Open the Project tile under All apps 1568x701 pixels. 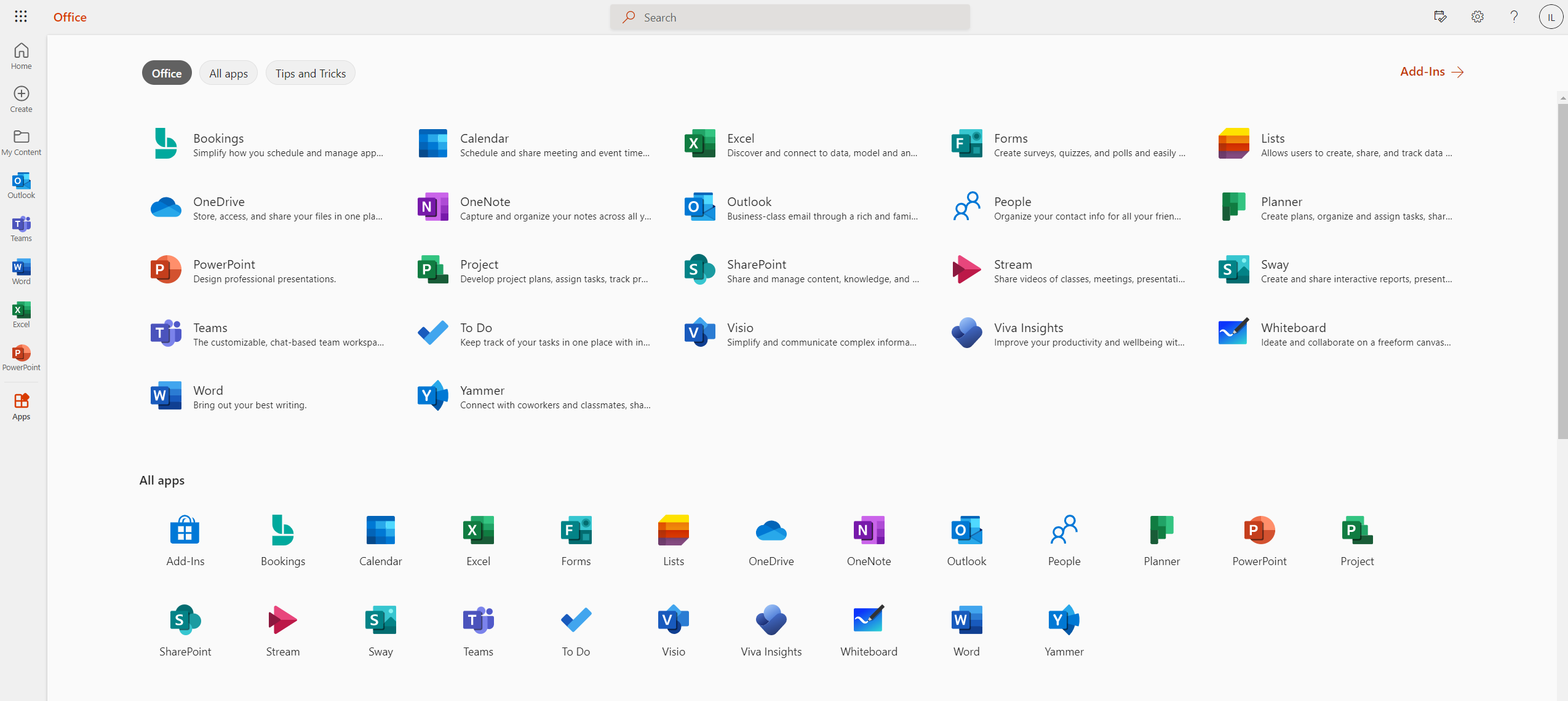point(1357,541)
